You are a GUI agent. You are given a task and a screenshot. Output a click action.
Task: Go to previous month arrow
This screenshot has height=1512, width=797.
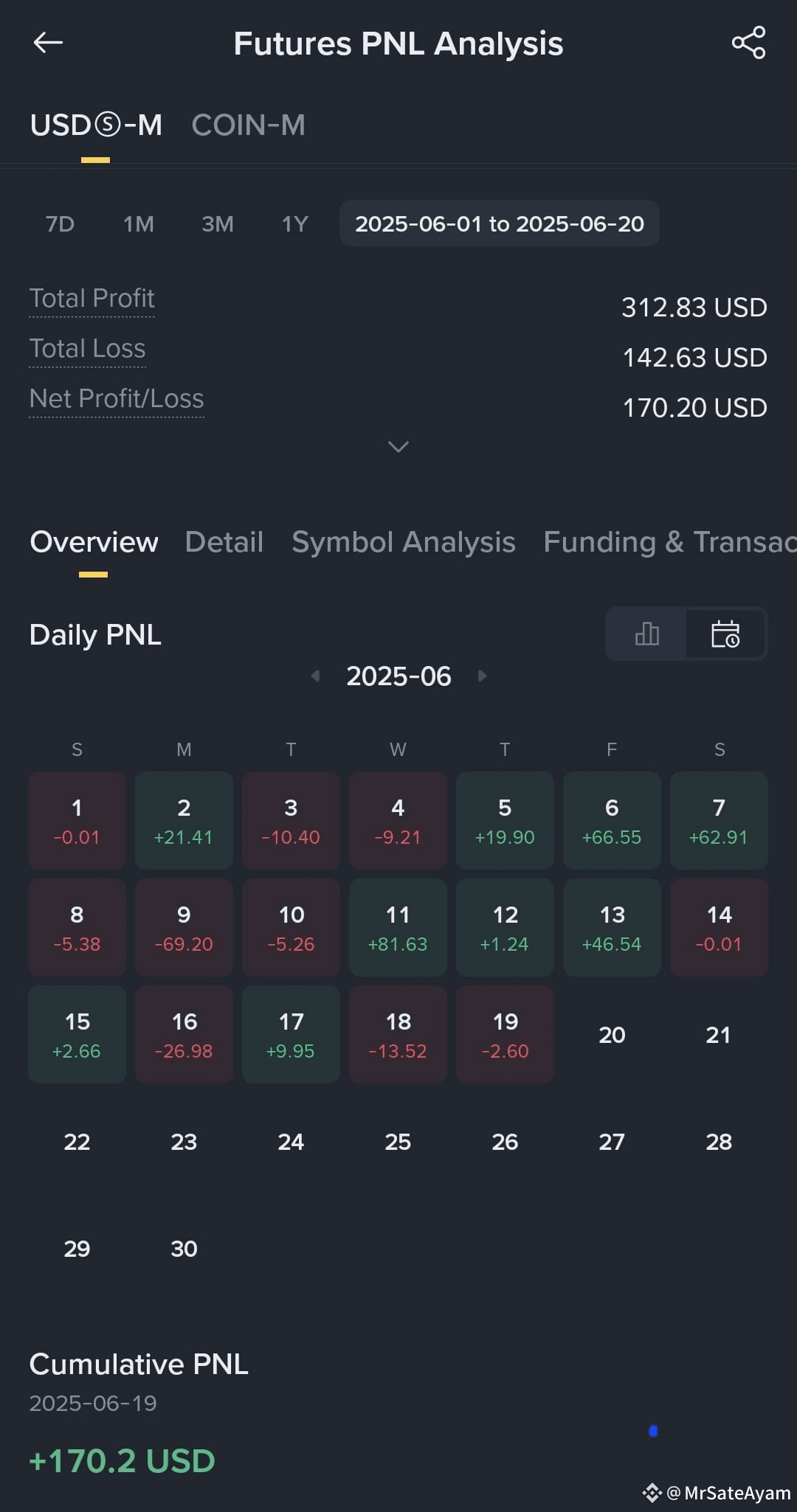[315, 676]
